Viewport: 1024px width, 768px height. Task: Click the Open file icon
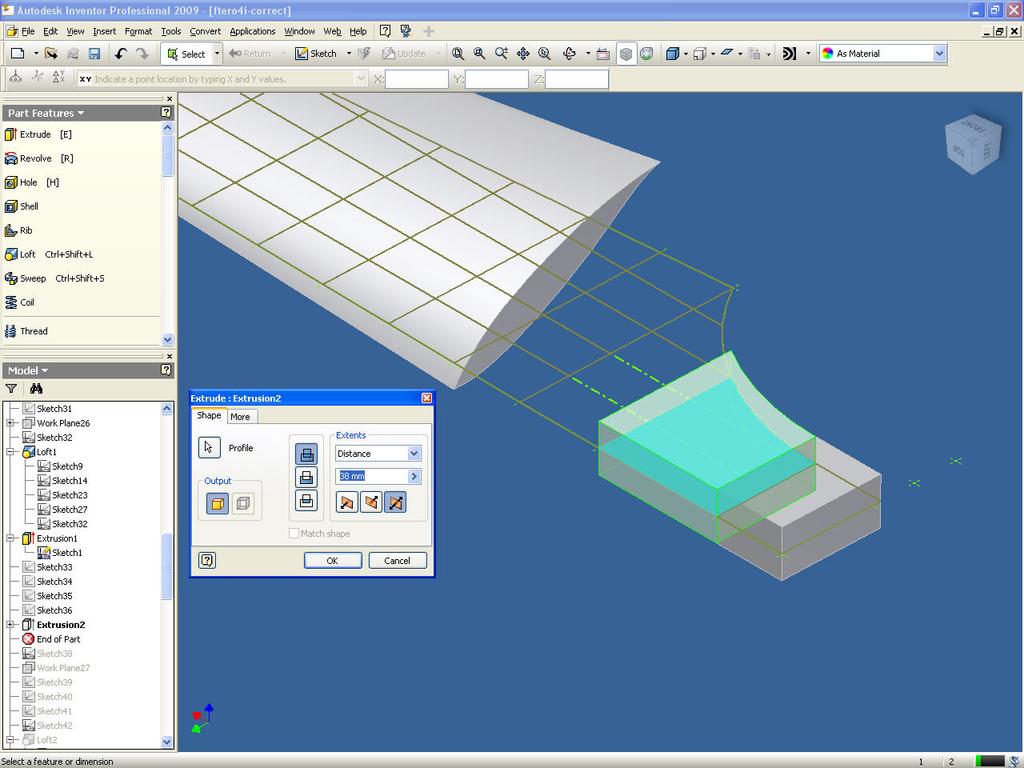pos(51,54)
